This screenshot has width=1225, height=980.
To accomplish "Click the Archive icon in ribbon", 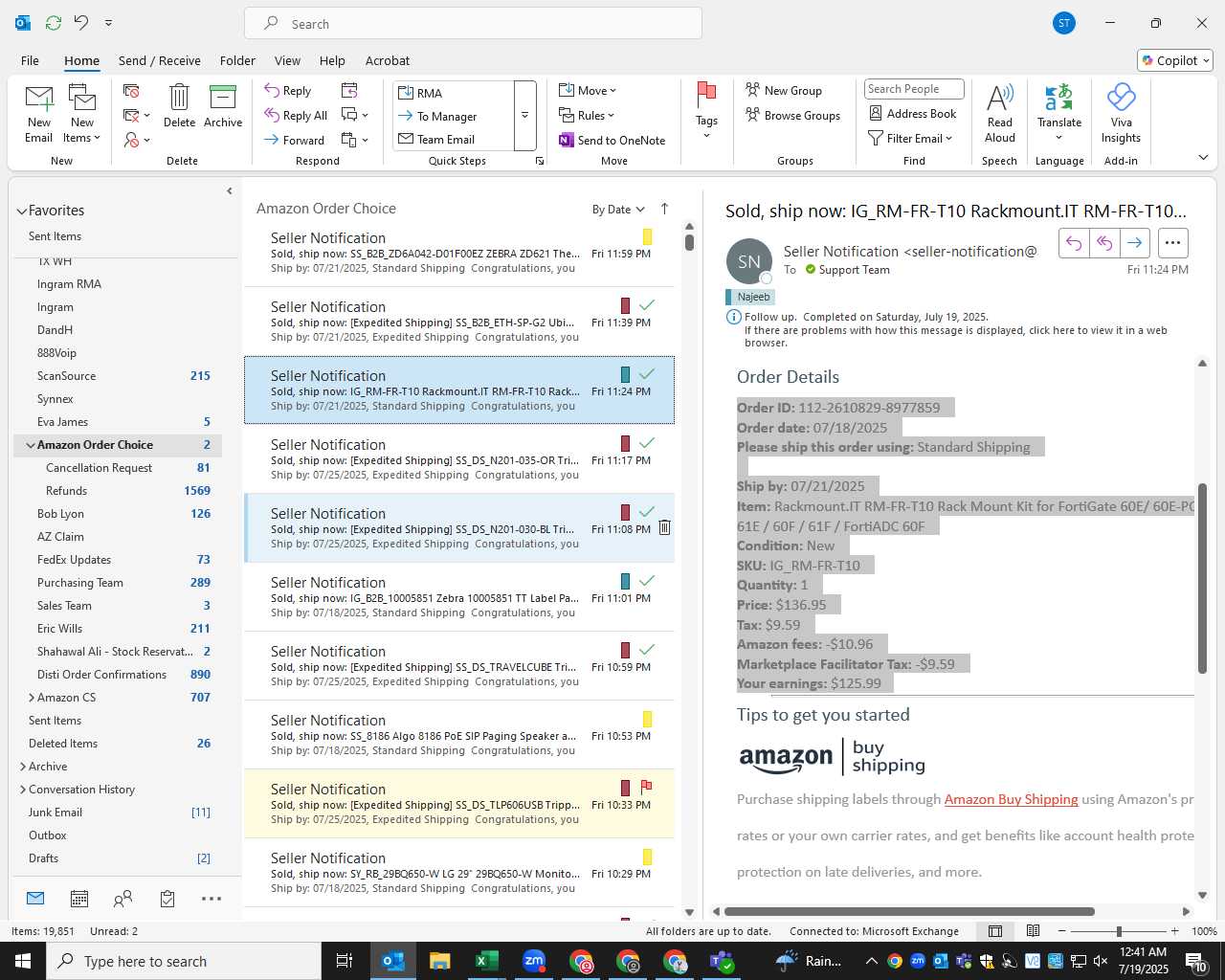I will (222, 98).
